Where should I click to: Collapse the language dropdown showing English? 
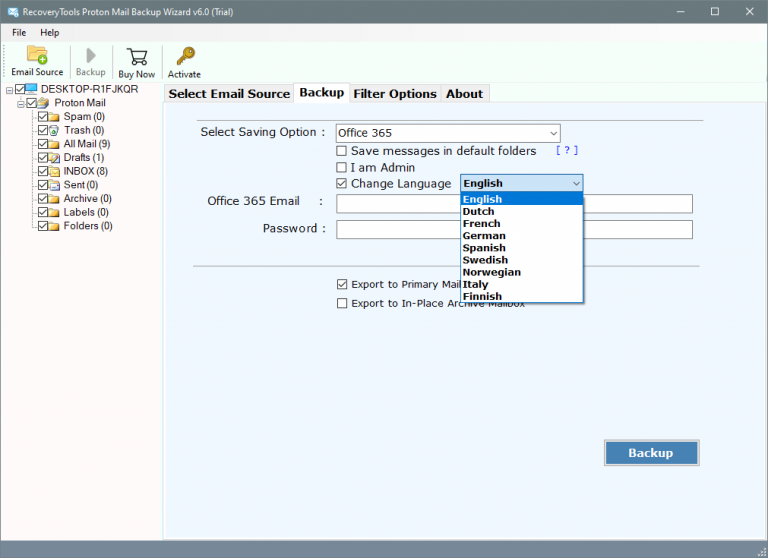point(521,183)
